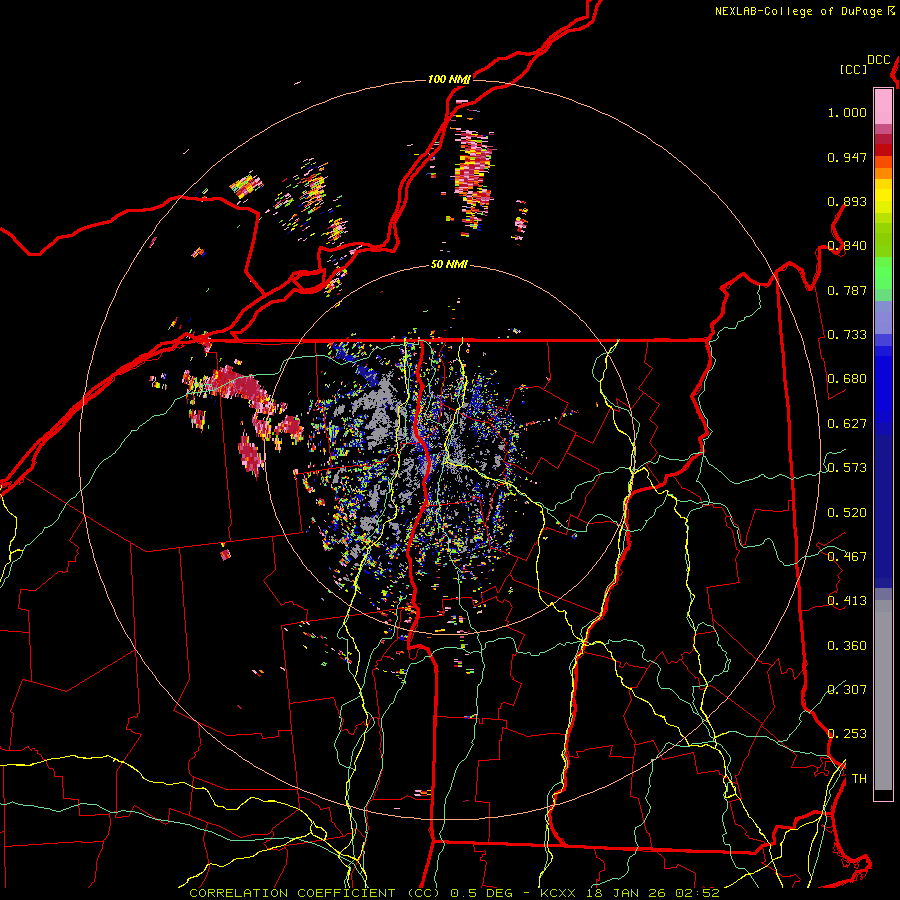Select the 0.360 scale value

(x=847, y=646)
